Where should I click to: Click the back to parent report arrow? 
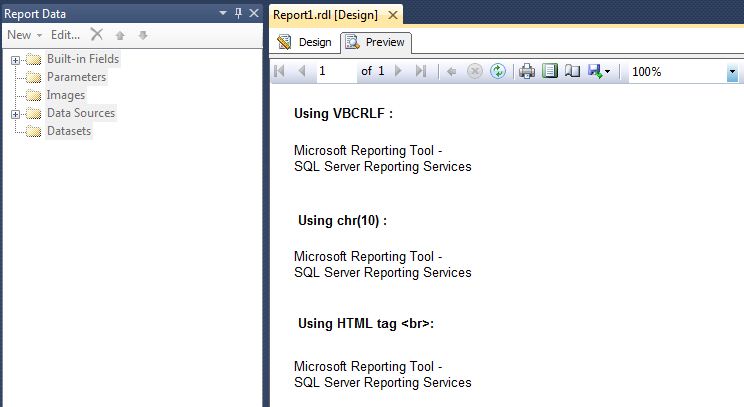[451, 72]
